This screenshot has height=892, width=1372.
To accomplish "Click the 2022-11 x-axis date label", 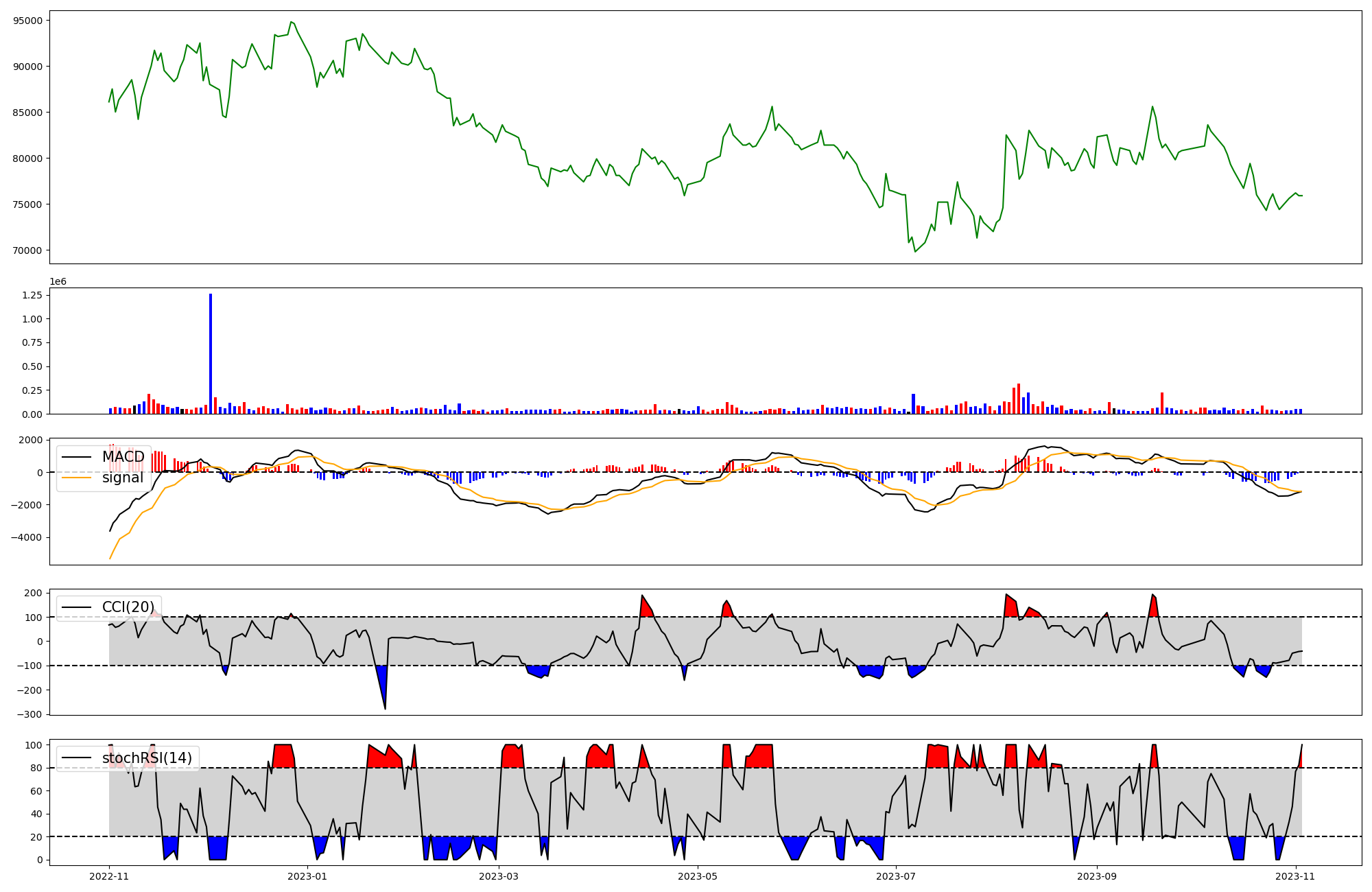I will point(109,876).
